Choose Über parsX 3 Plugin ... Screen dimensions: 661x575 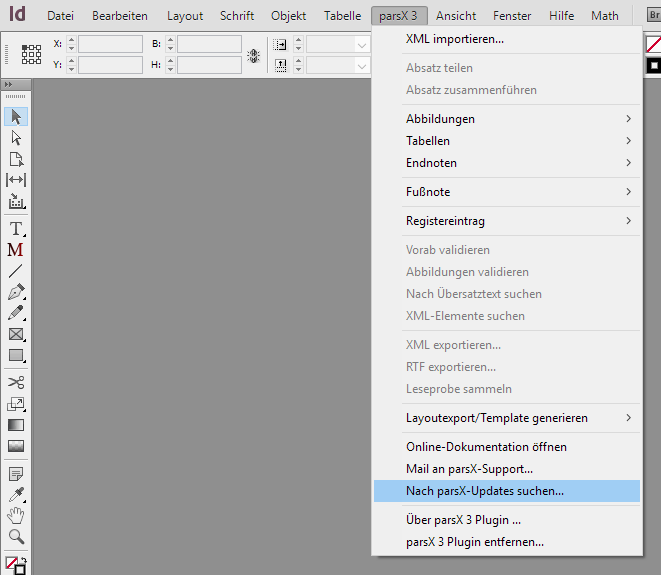(507, 520)
